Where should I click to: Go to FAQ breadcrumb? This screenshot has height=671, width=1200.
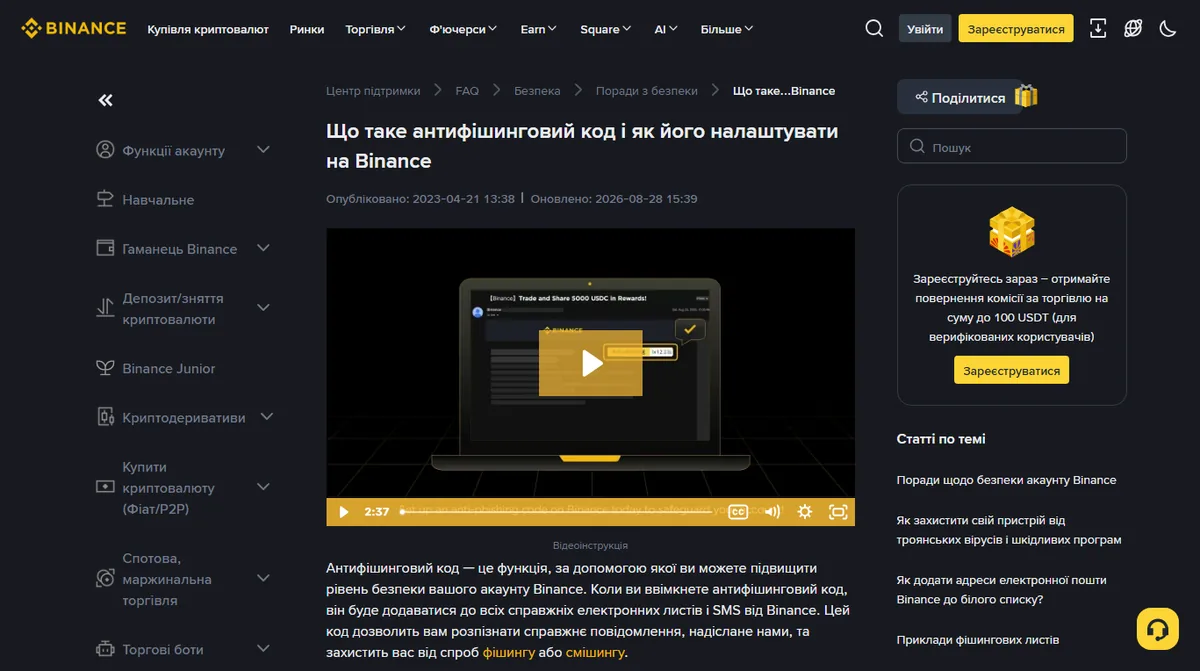(x=467, y=90)
